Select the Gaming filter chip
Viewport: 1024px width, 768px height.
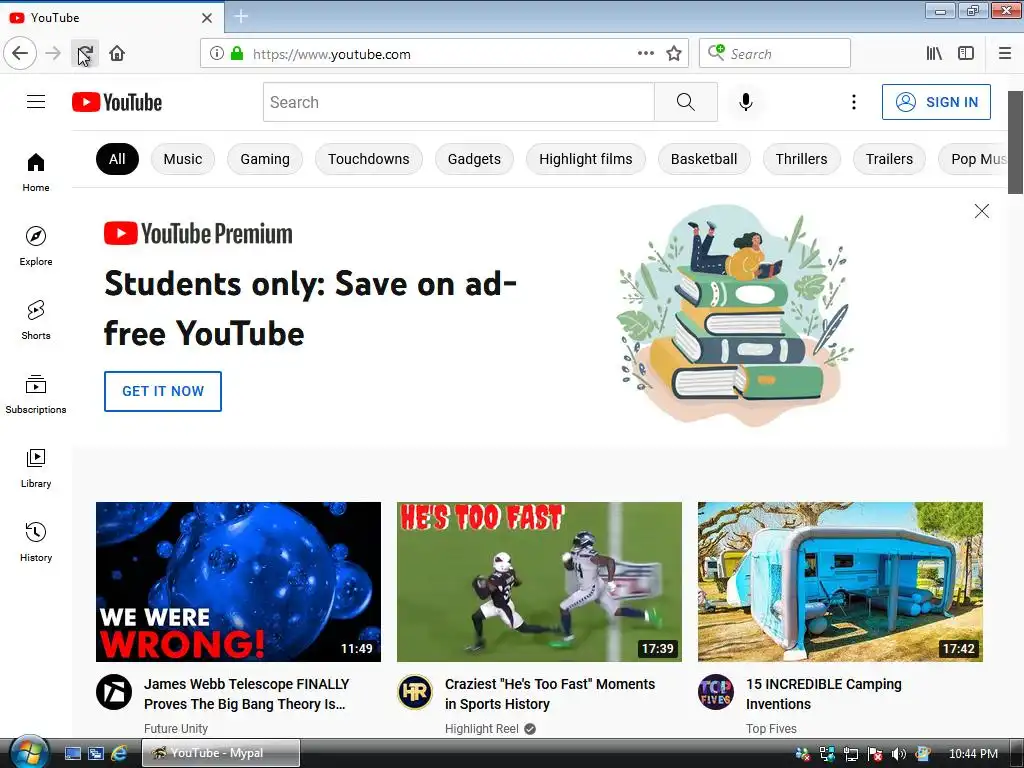[264, 159]
